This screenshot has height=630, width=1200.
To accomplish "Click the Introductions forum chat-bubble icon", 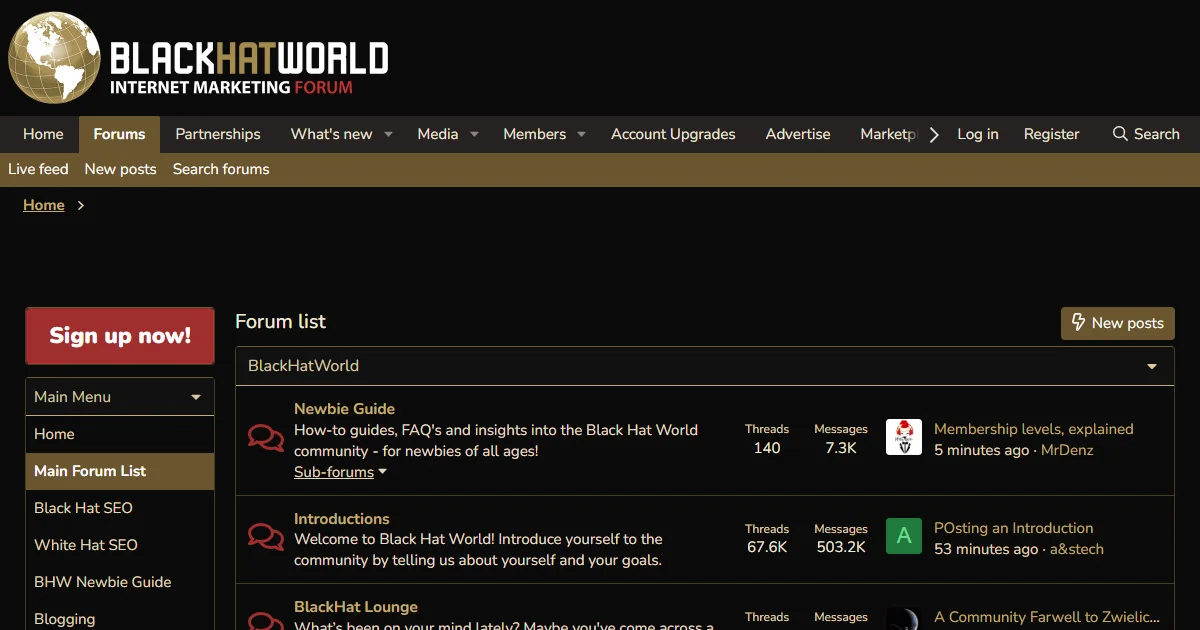I will tap(265, 537).
